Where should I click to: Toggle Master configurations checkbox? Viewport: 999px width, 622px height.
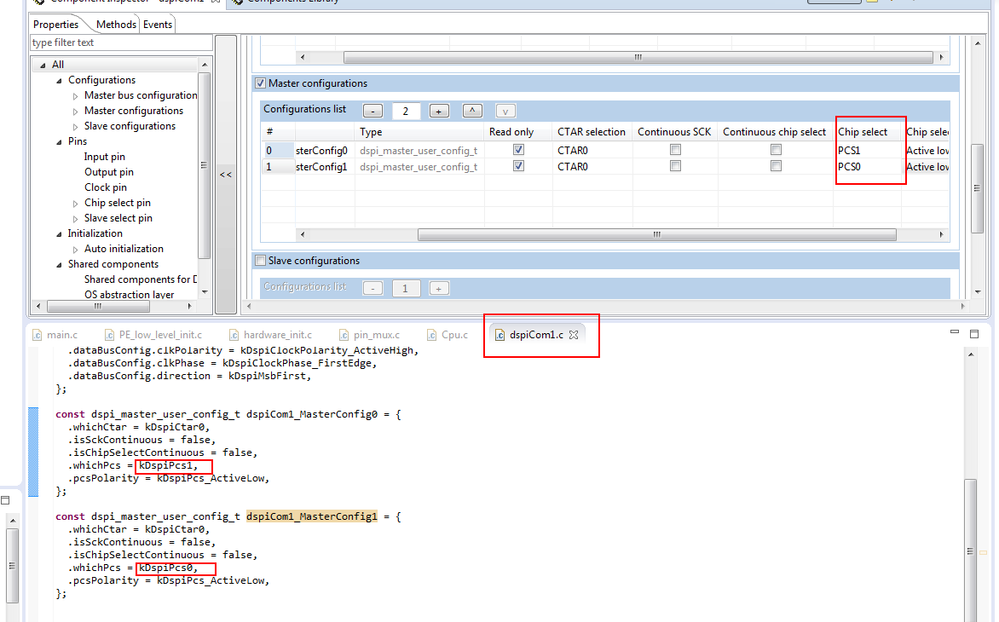pyautogui.click(x=260, y=83)
